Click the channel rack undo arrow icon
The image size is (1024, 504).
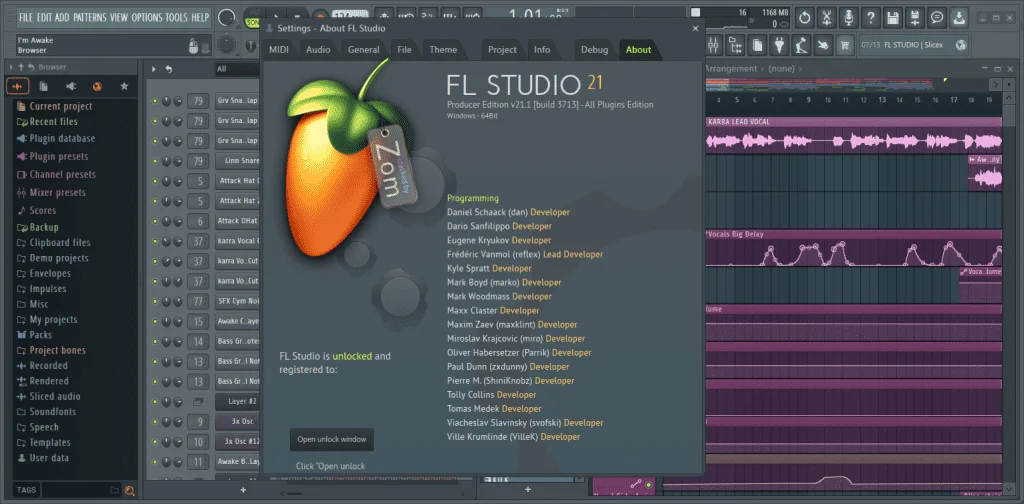tap(168, 69)
